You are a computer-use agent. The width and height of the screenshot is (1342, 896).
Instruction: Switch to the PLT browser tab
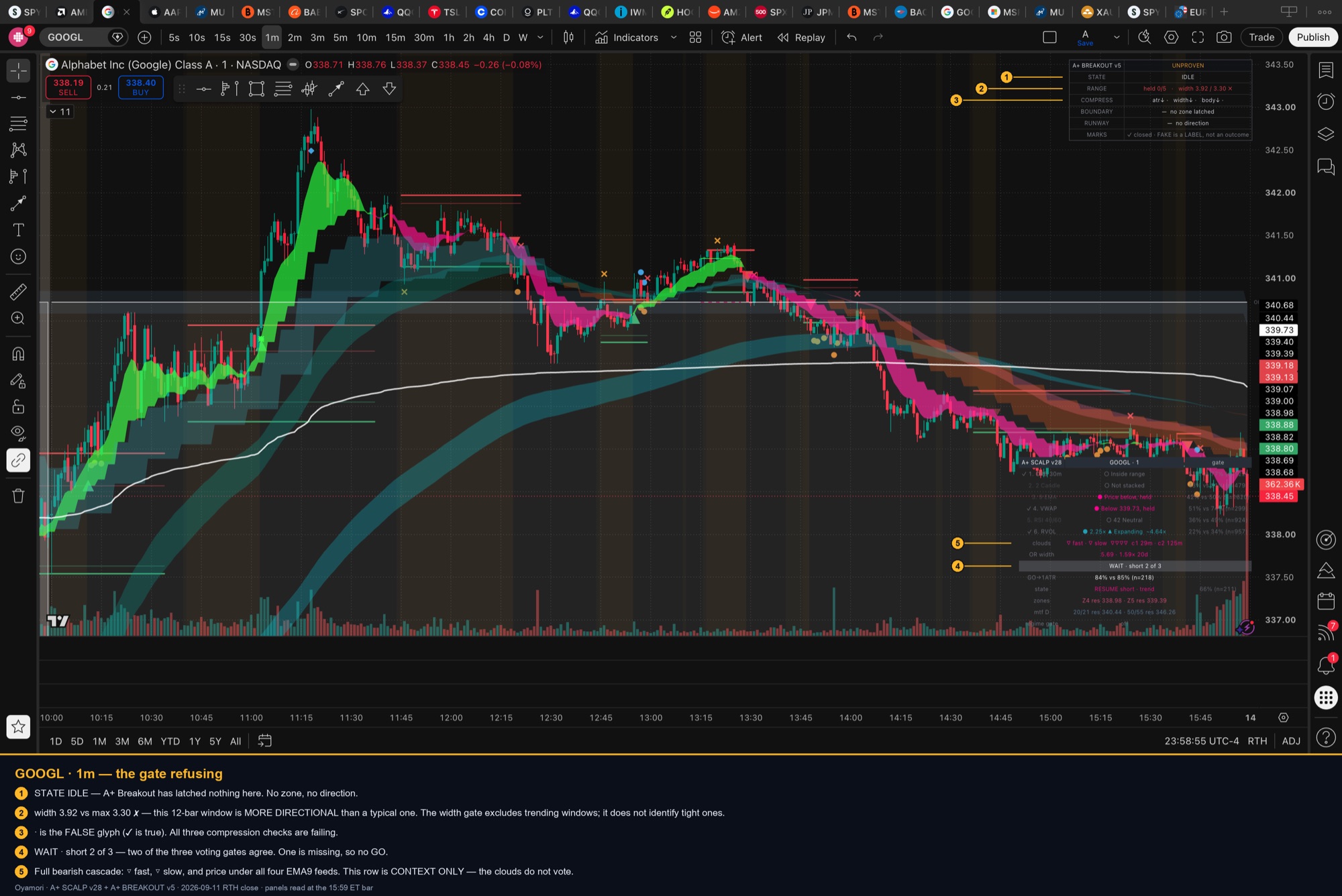(537, 12)
